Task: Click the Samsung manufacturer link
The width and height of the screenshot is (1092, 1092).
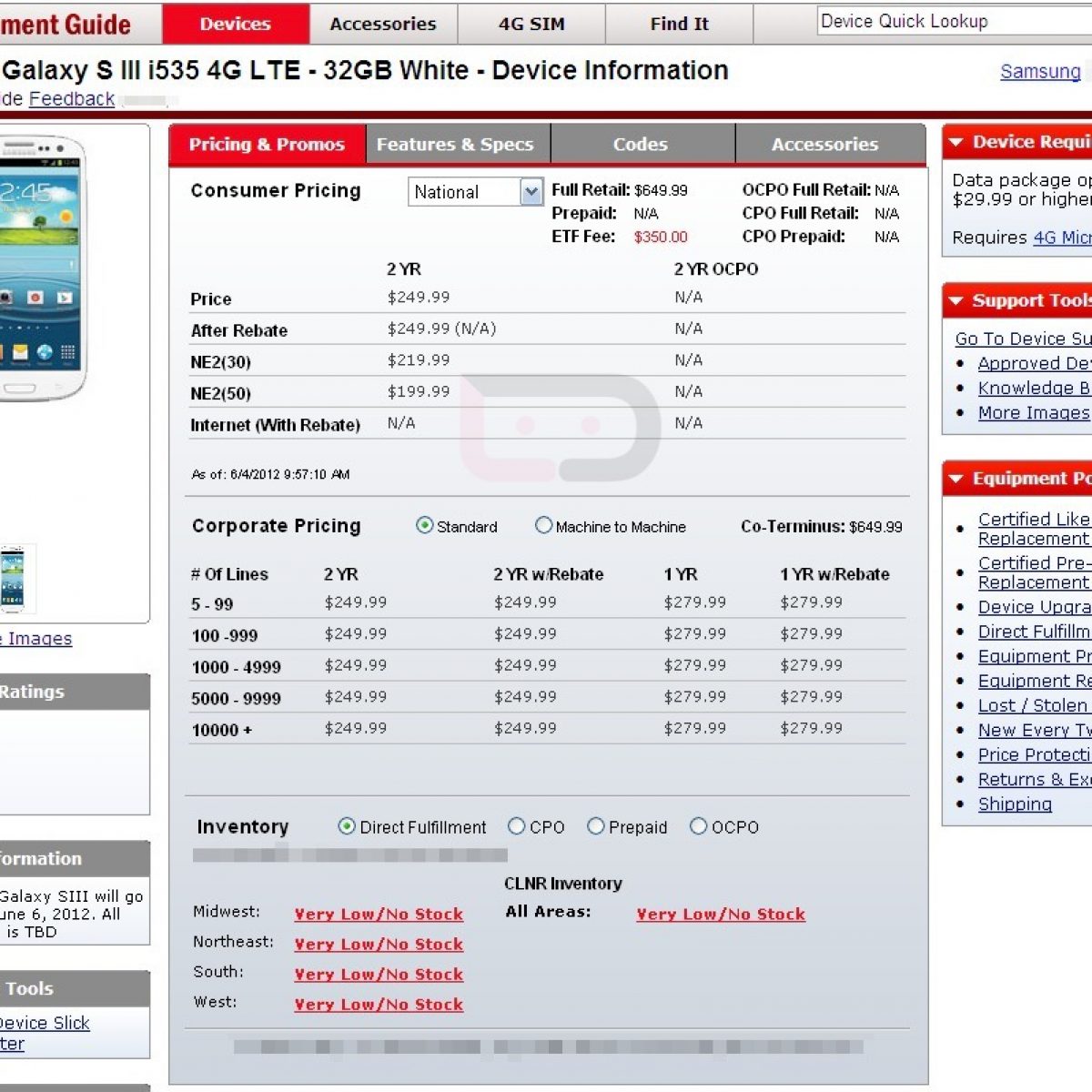Action: 1040,72
